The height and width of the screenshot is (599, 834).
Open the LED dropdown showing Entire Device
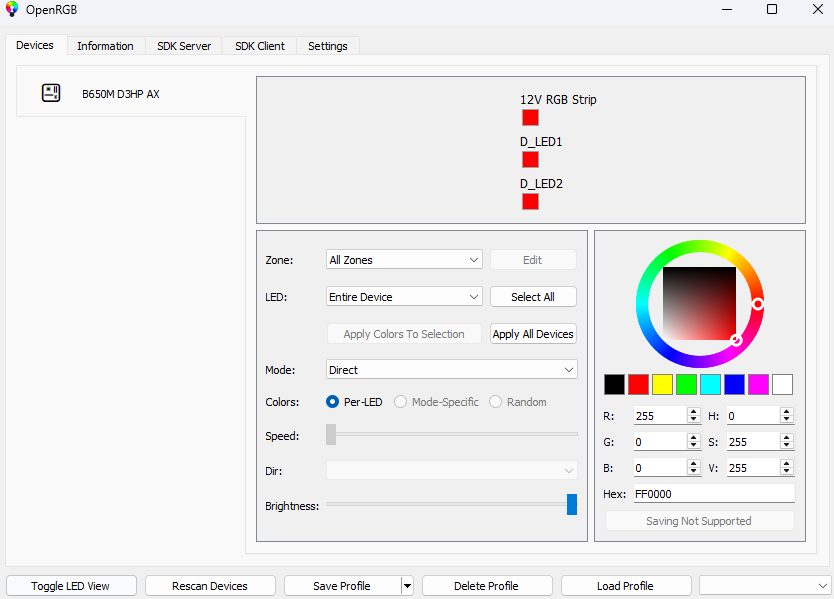point(404,297)
